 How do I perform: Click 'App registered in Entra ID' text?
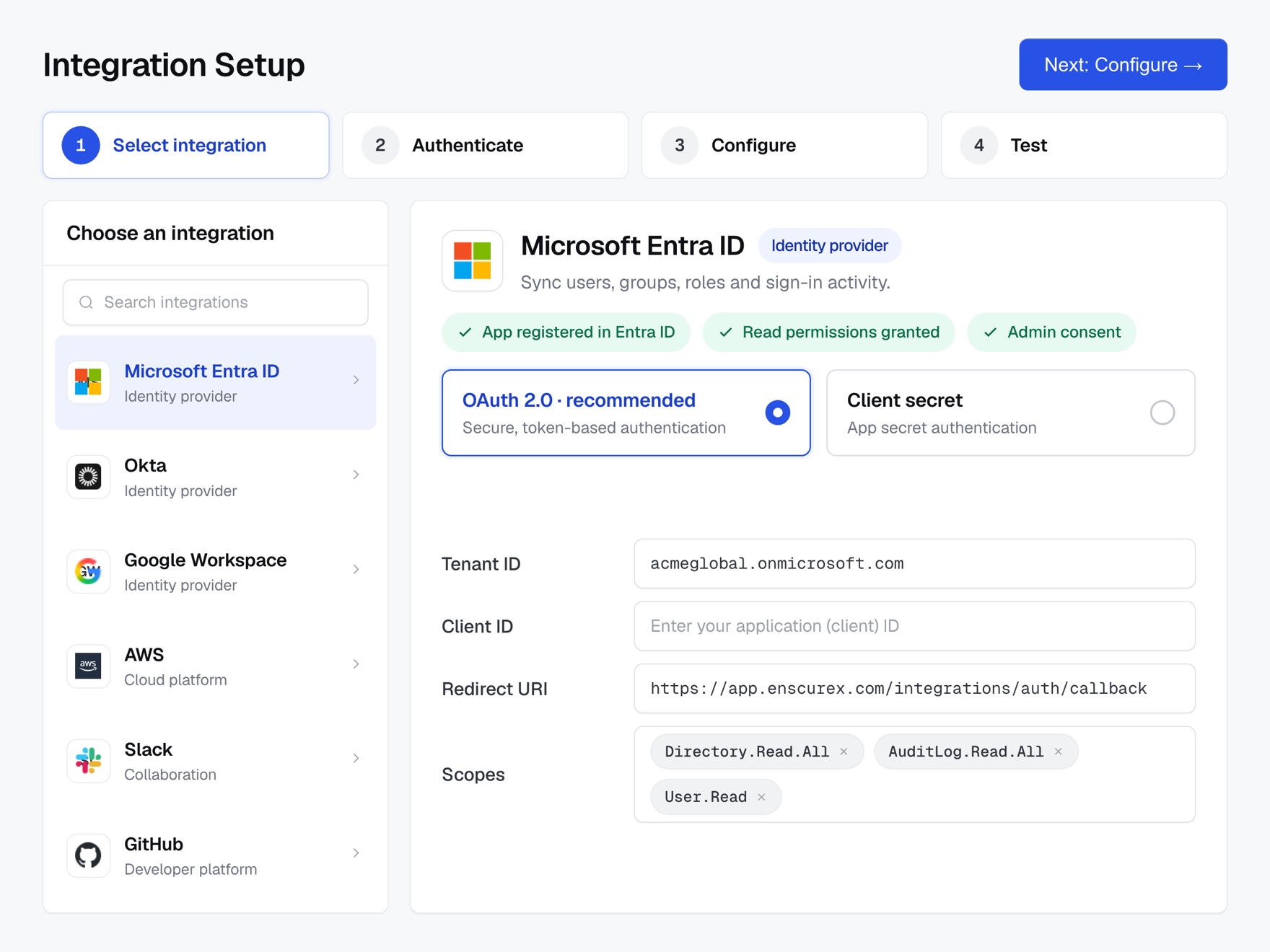[x=579, y=332]
